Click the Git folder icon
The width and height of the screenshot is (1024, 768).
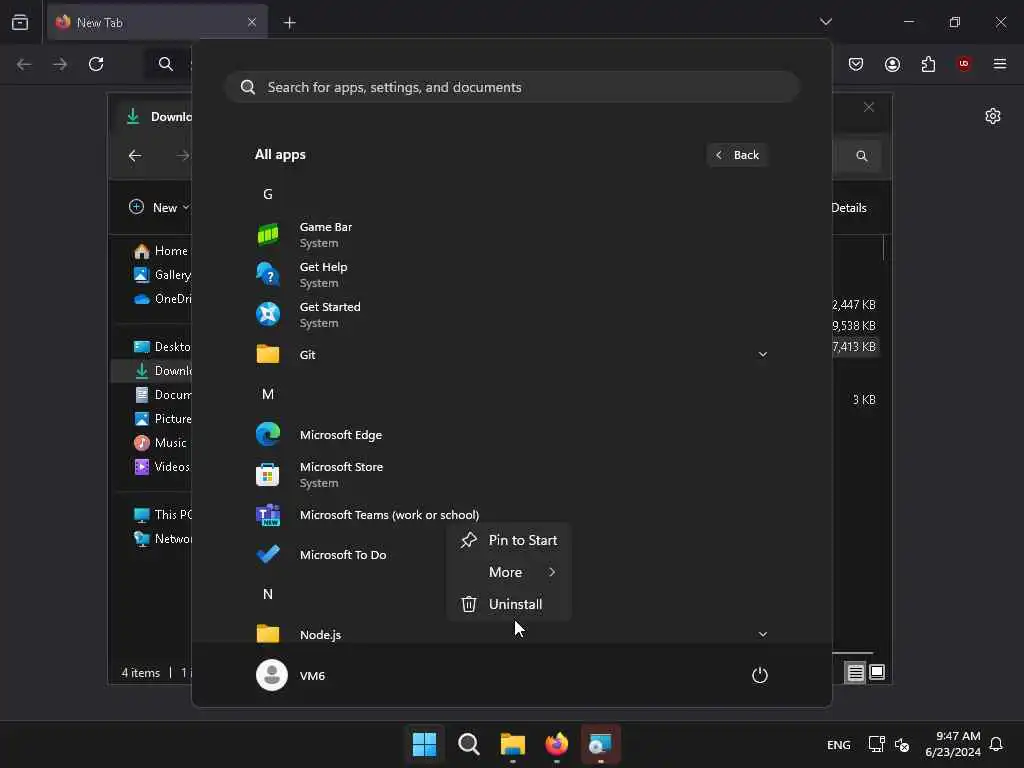pyautogui.click(x=268, y=354)
